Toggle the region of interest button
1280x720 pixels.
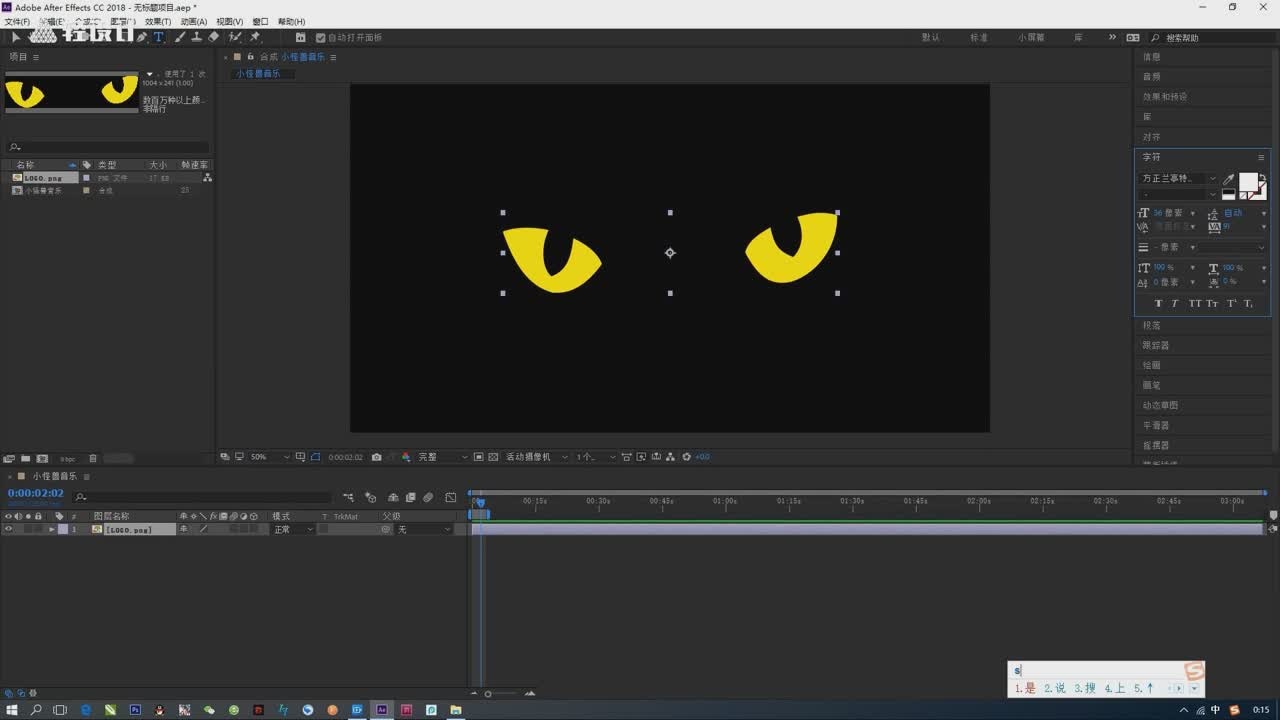point(479,457)
